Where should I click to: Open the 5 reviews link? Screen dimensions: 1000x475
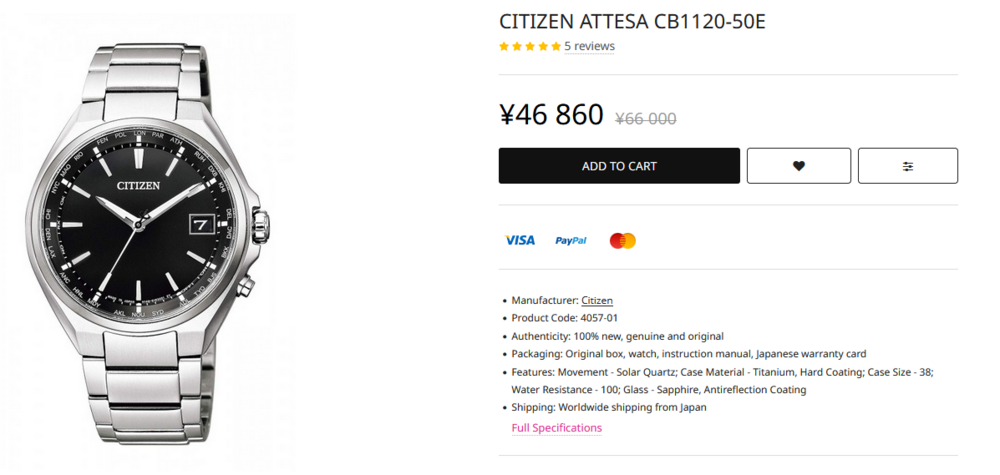point(589,46)
